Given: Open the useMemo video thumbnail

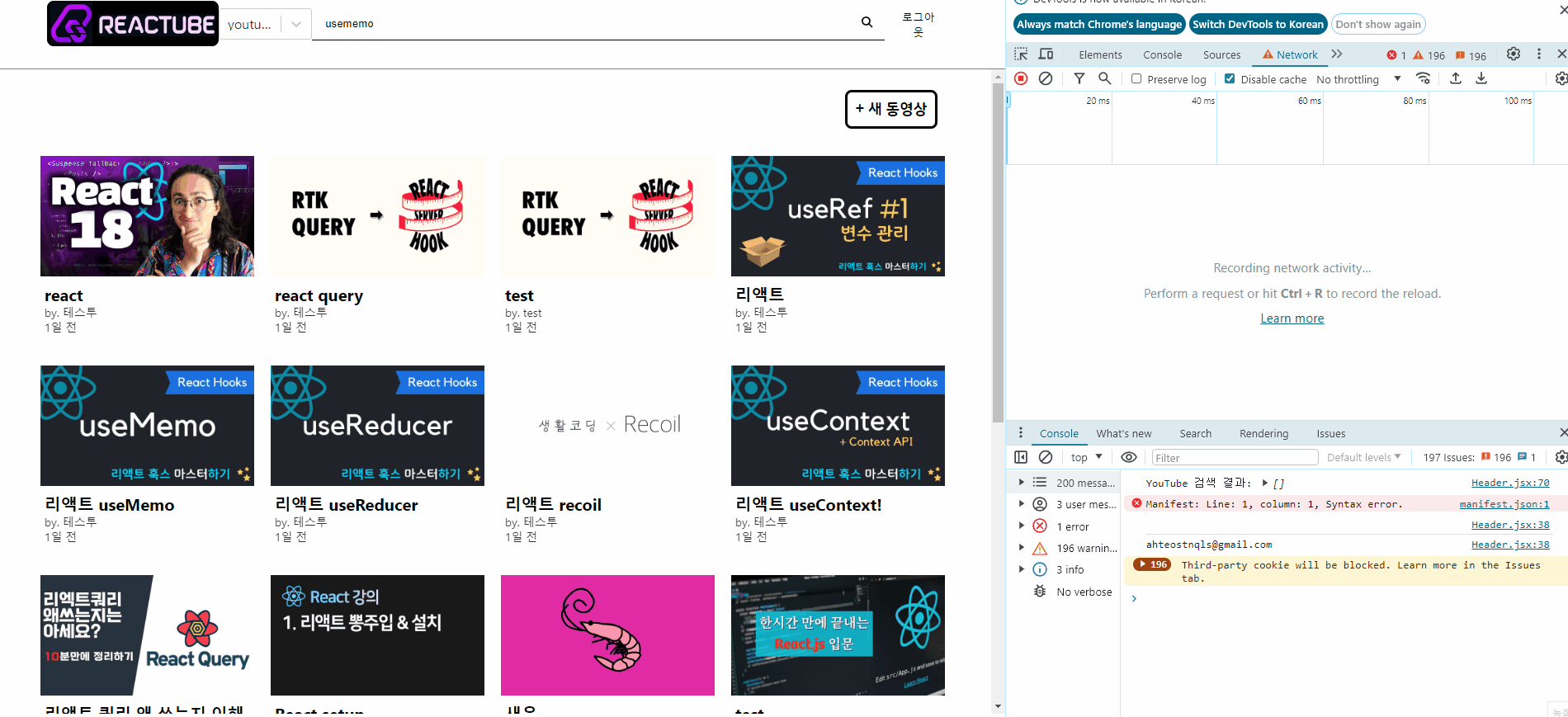Looking at the screenshot, I should click(147, 426).
